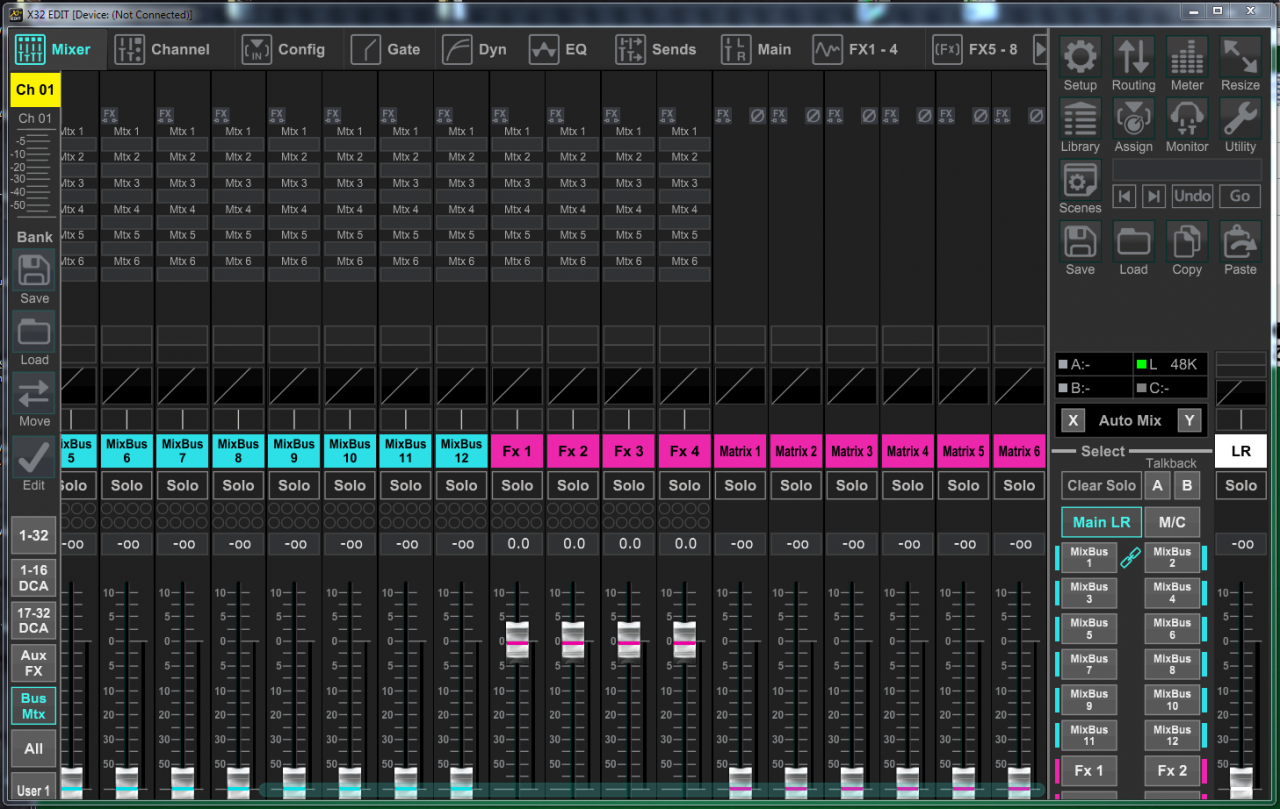Click the FX insert icon above the Fx 1 strip
Screen dimensions: 1280x809
coord(499,116)
